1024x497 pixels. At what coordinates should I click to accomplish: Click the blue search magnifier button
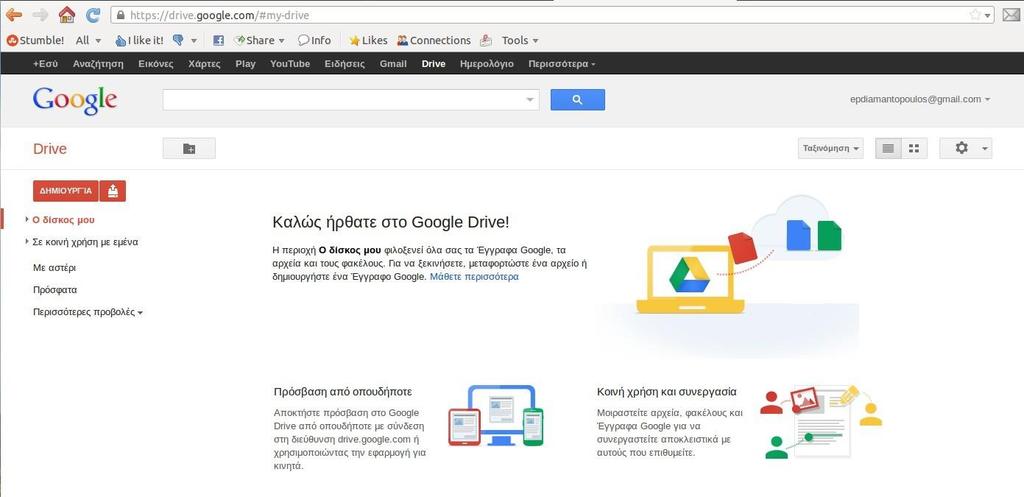[x=577, y=100]
